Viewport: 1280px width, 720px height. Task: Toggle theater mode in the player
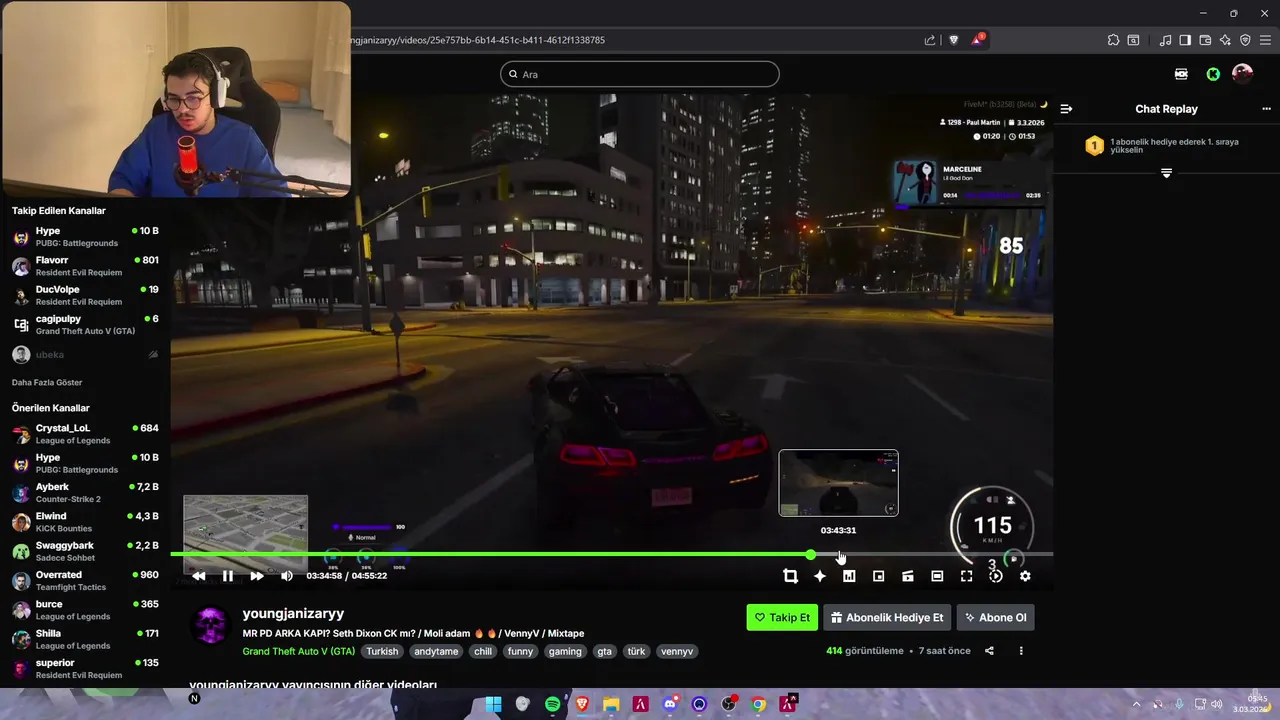click(937, 576)
